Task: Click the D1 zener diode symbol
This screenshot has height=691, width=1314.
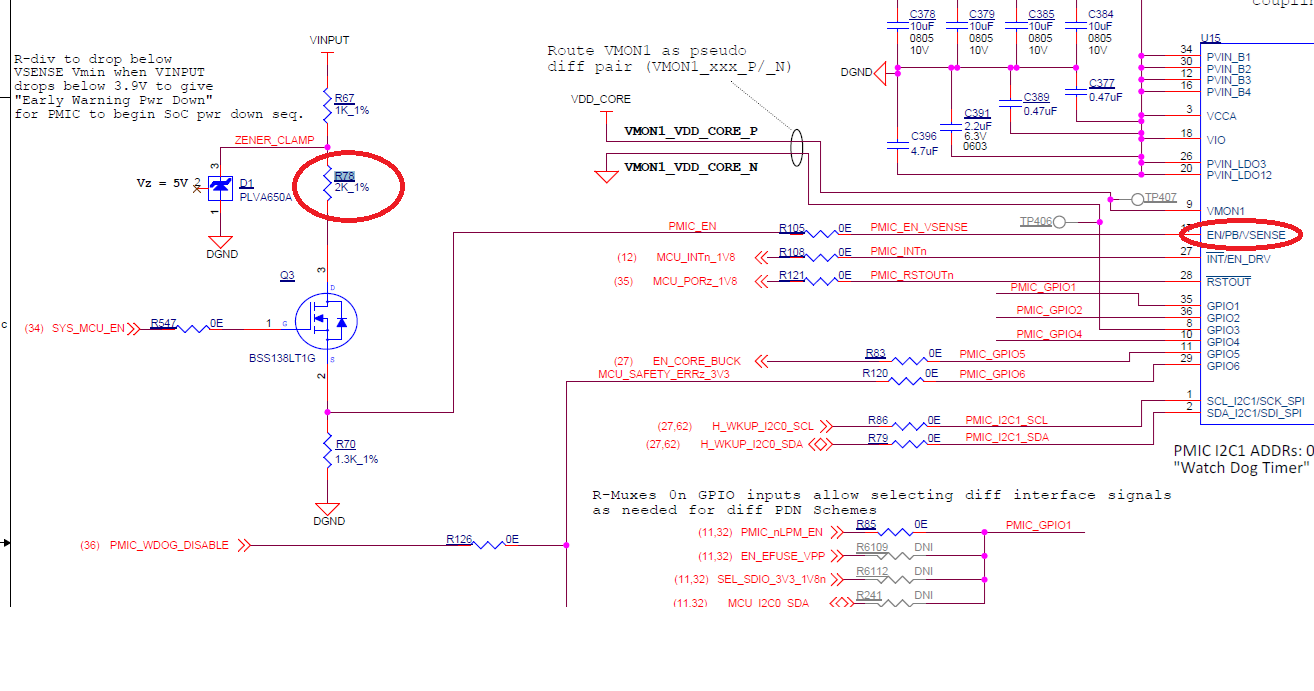Action: pyautogui.click(x=220, y=185)
